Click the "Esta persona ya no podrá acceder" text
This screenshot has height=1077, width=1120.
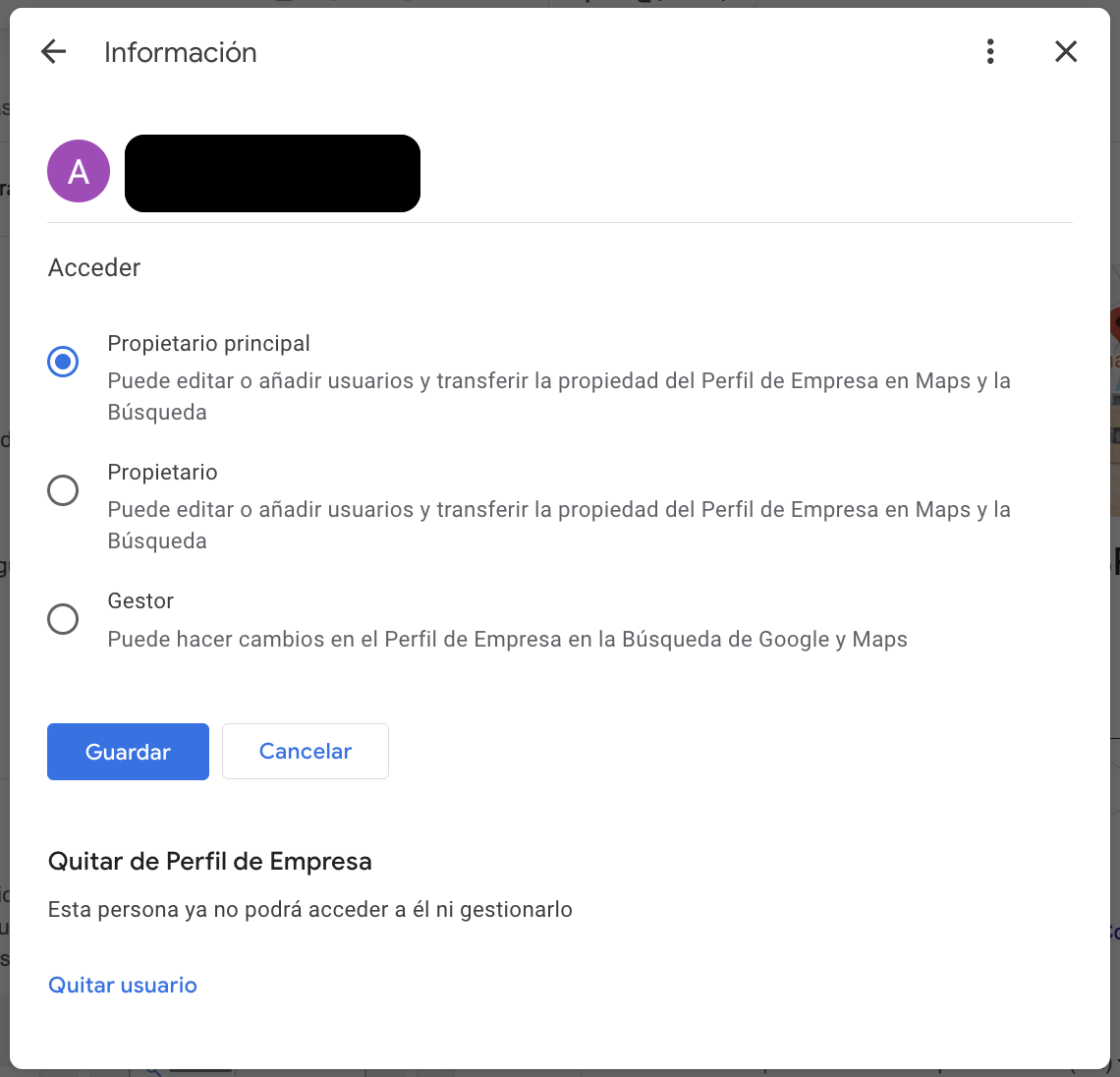click(309, 909)
